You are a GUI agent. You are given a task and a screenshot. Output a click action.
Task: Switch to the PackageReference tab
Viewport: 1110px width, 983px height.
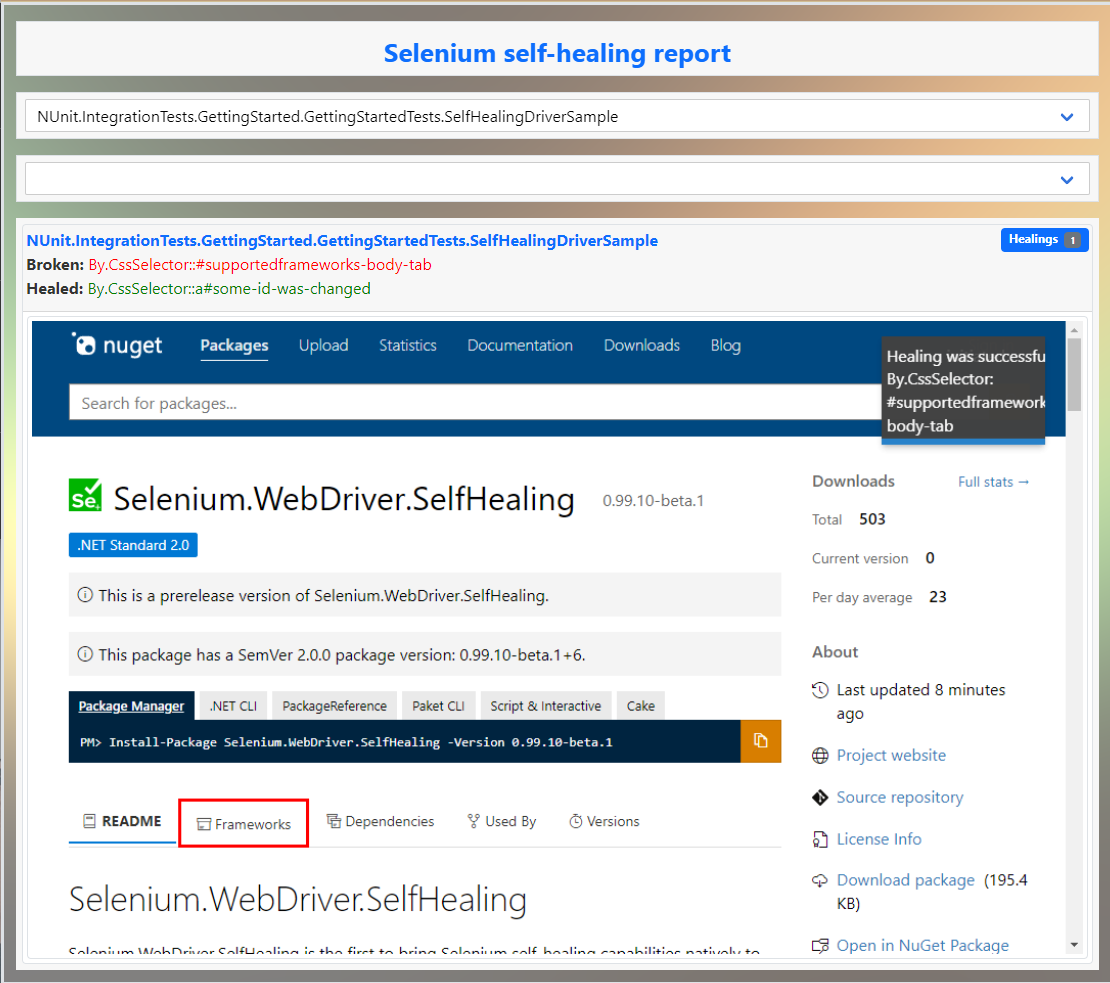pos(334,706)
